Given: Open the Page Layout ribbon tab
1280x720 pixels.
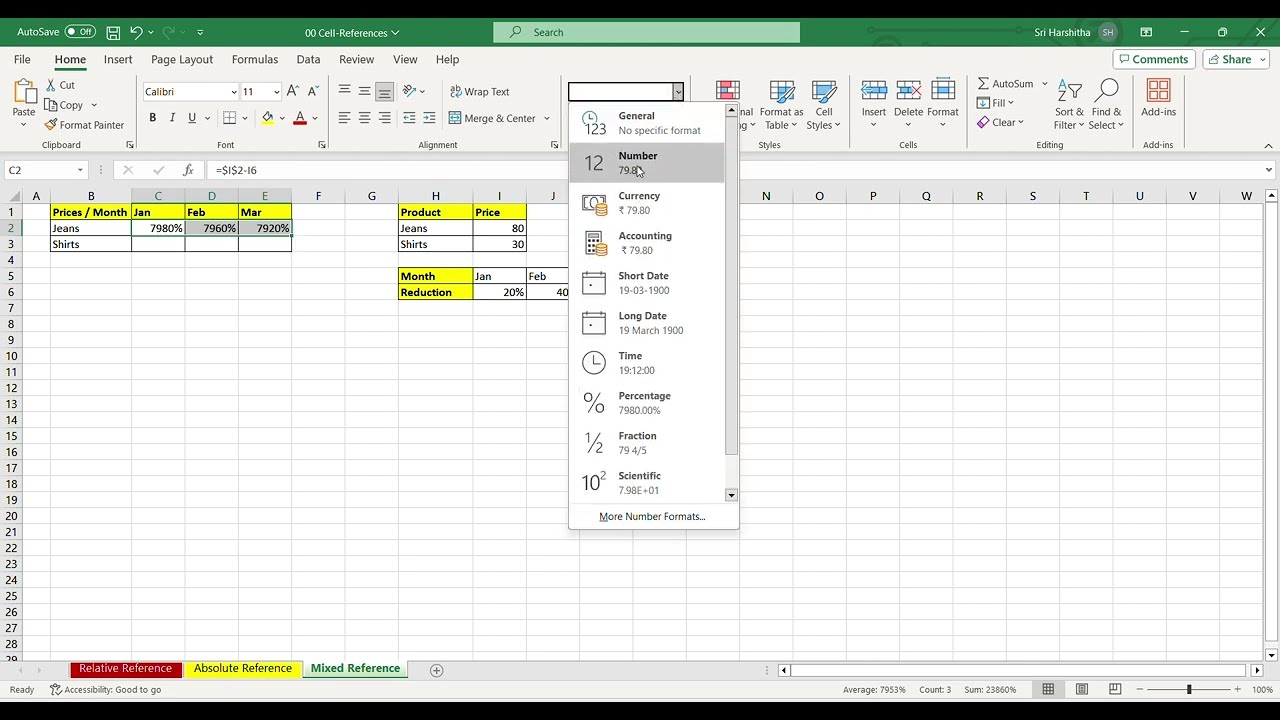Looking at the screenshot, I should point(182,60).
